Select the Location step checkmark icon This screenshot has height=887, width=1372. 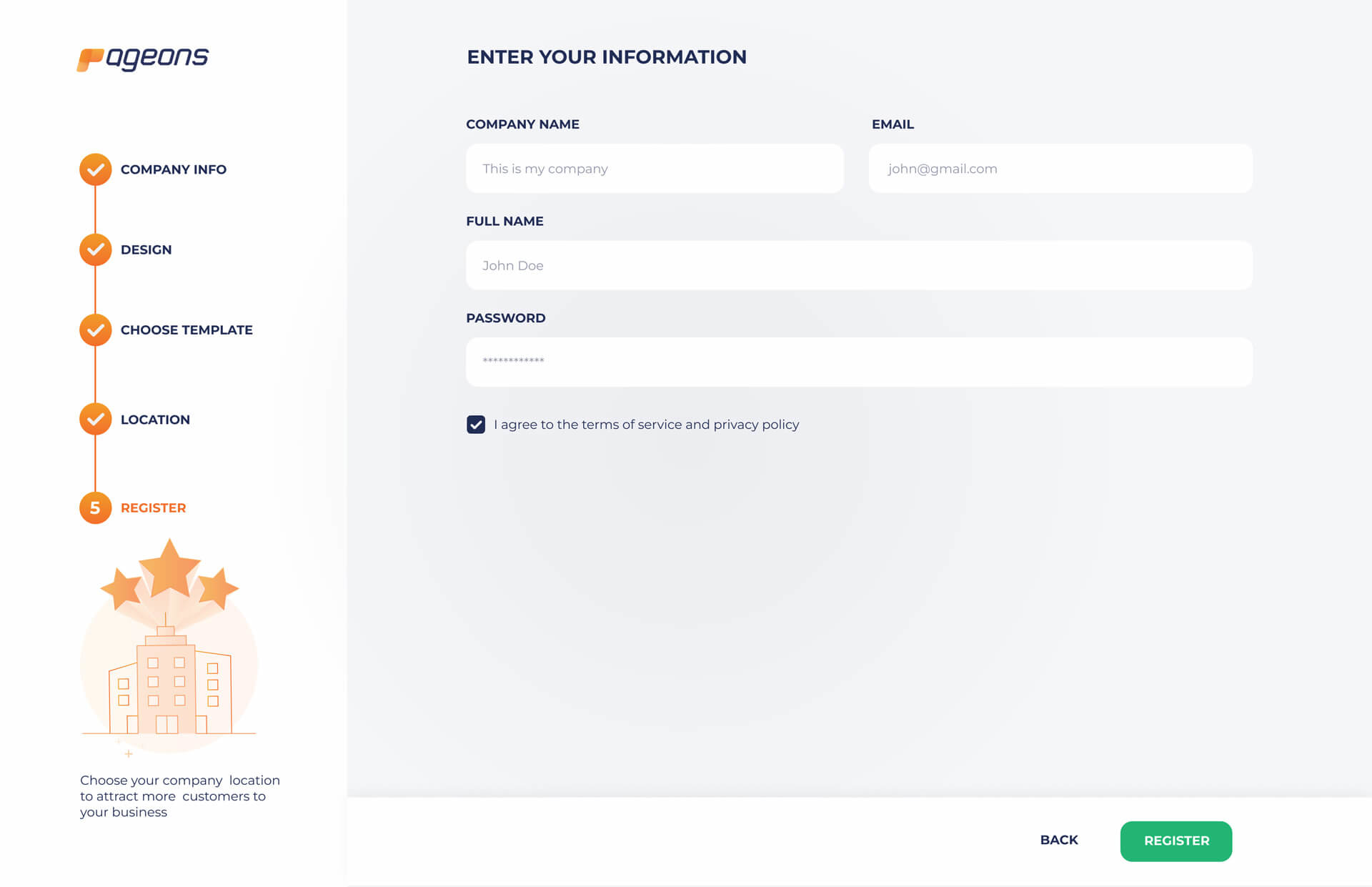[x=95, y=419]
